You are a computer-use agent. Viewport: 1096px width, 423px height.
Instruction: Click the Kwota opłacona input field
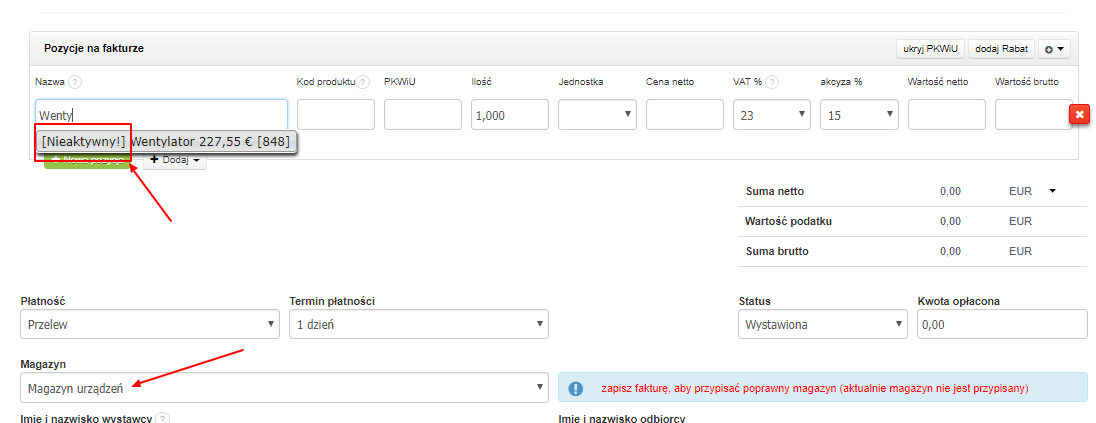pyautogui.click(x=1002, y=324)
